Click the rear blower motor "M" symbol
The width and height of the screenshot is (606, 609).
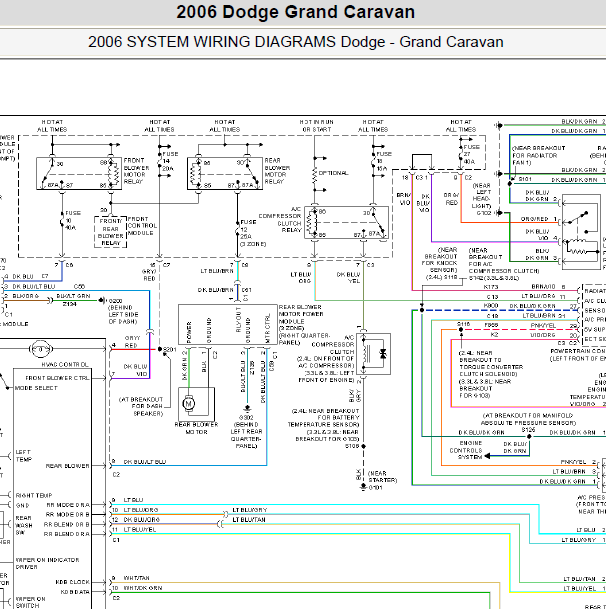click(189, 404)
